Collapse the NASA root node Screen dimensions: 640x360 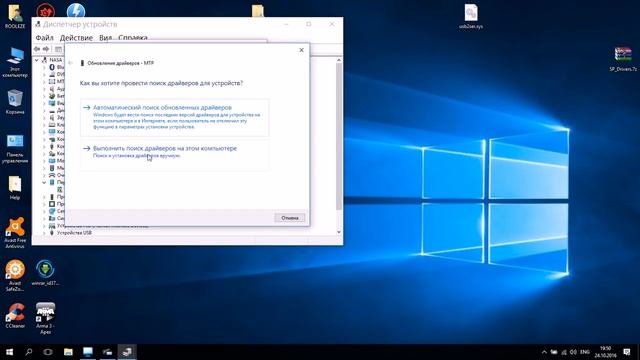coord(37,60)
